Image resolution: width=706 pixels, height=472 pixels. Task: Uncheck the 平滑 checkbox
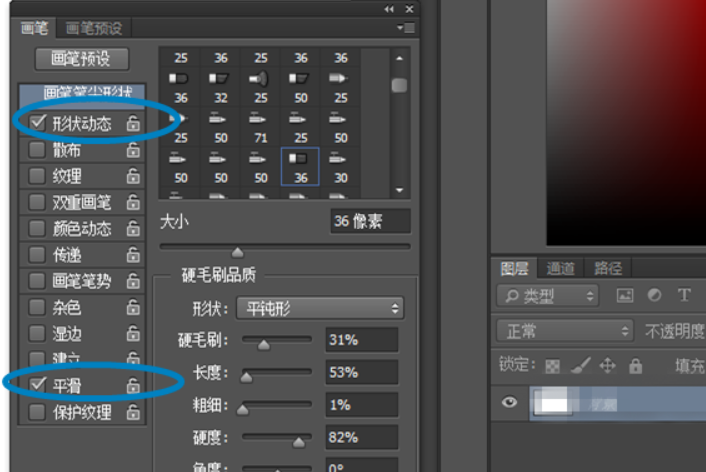38,385
